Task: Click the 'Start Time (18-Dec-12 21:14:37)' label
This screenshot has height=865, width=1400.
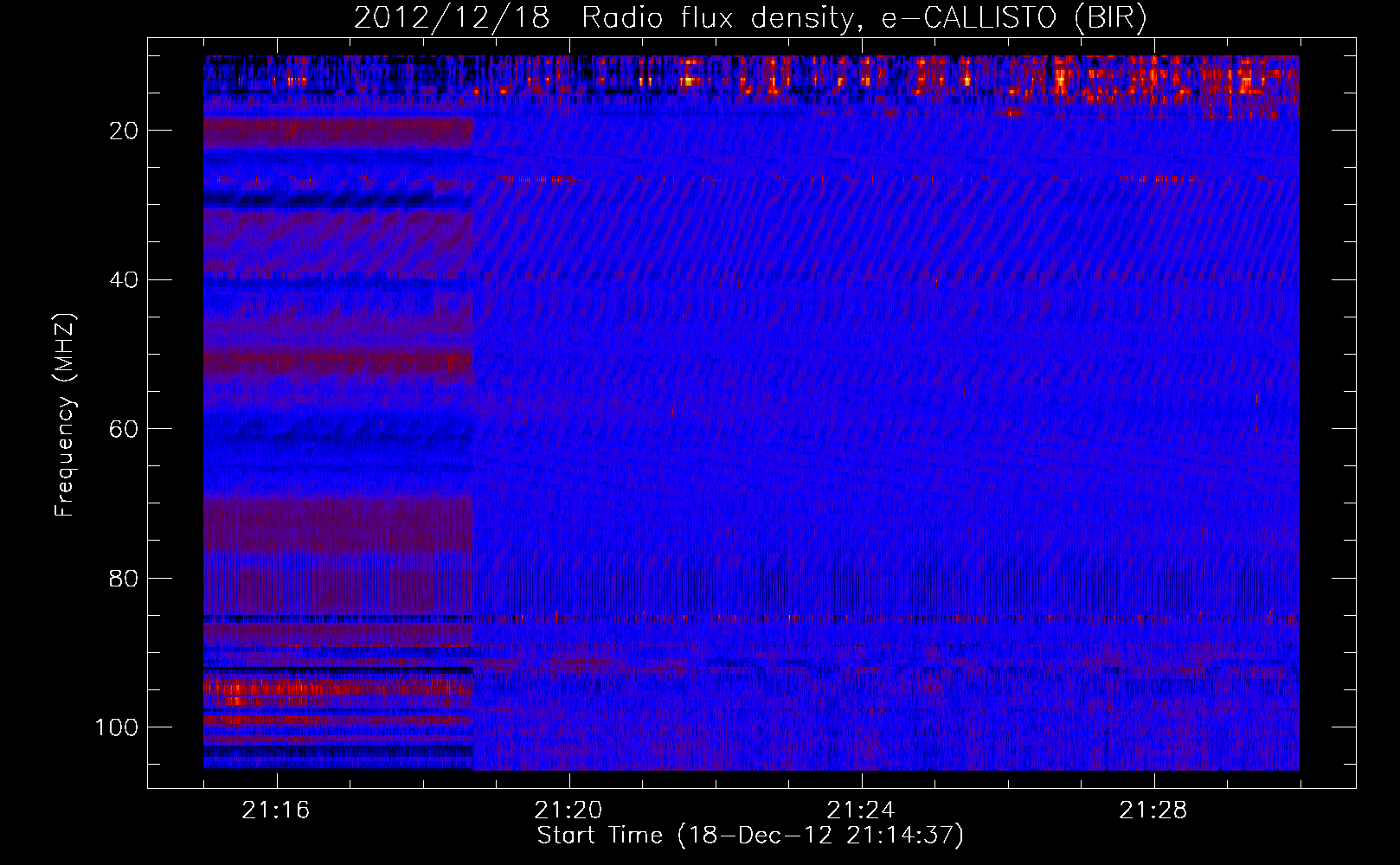Action: pos(750,836)
